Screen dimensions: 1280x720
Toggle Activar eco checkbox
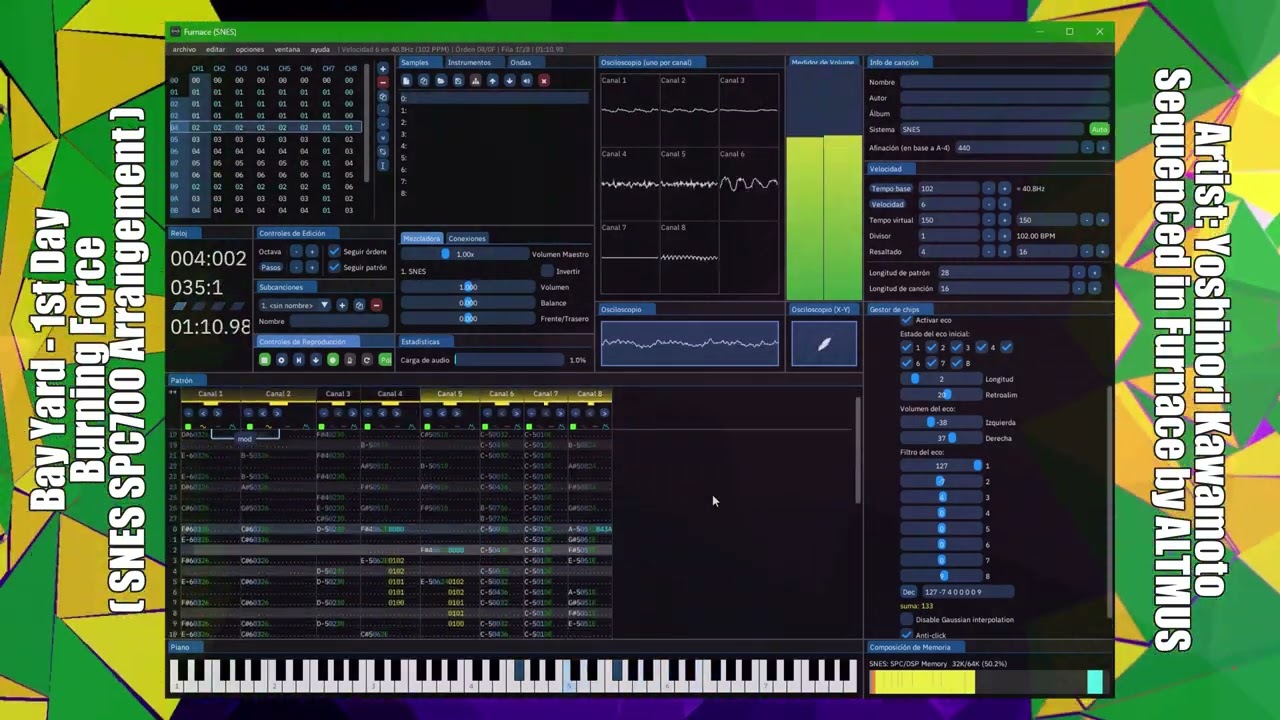906,319
